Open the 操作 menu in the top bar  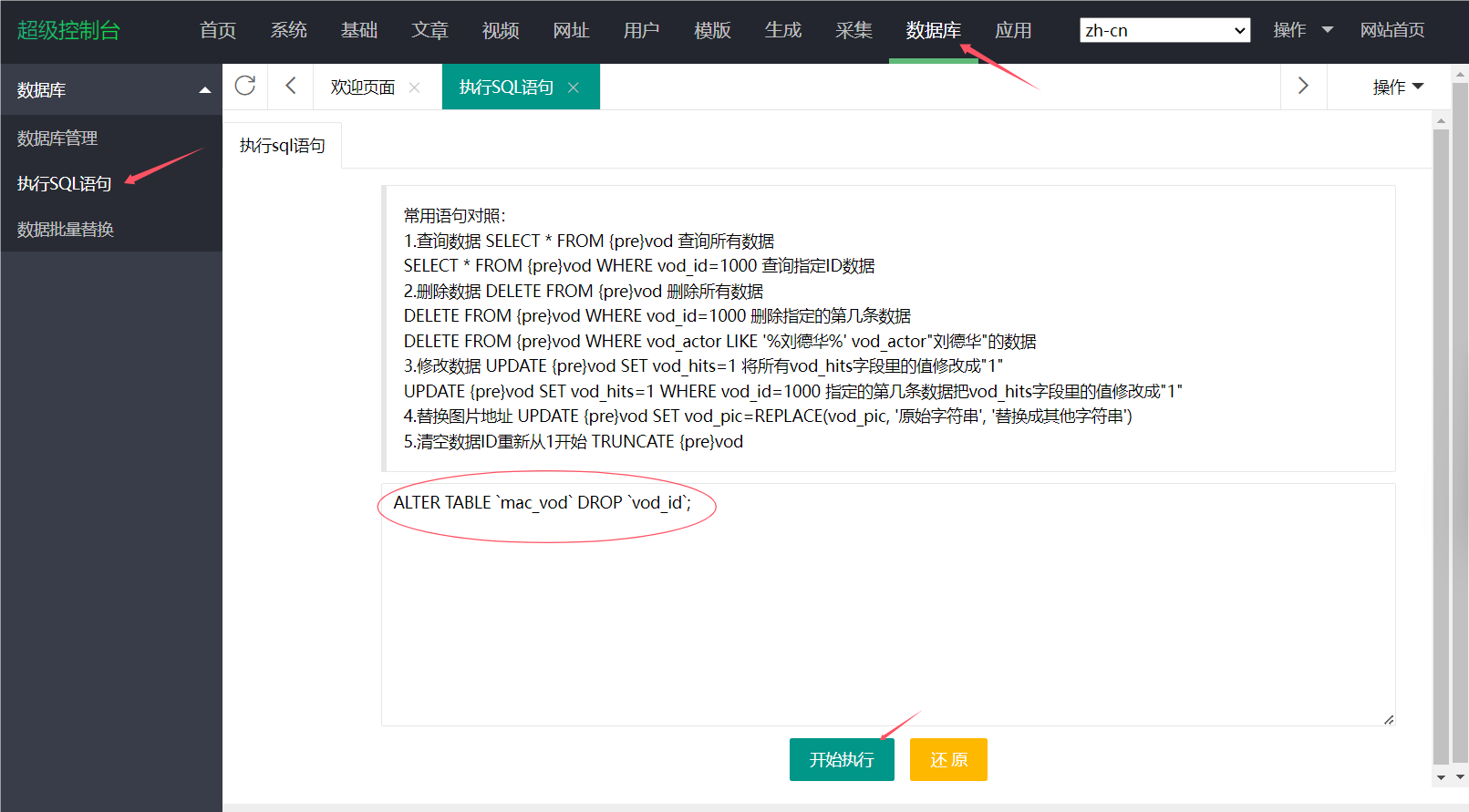click(1302, 30)
